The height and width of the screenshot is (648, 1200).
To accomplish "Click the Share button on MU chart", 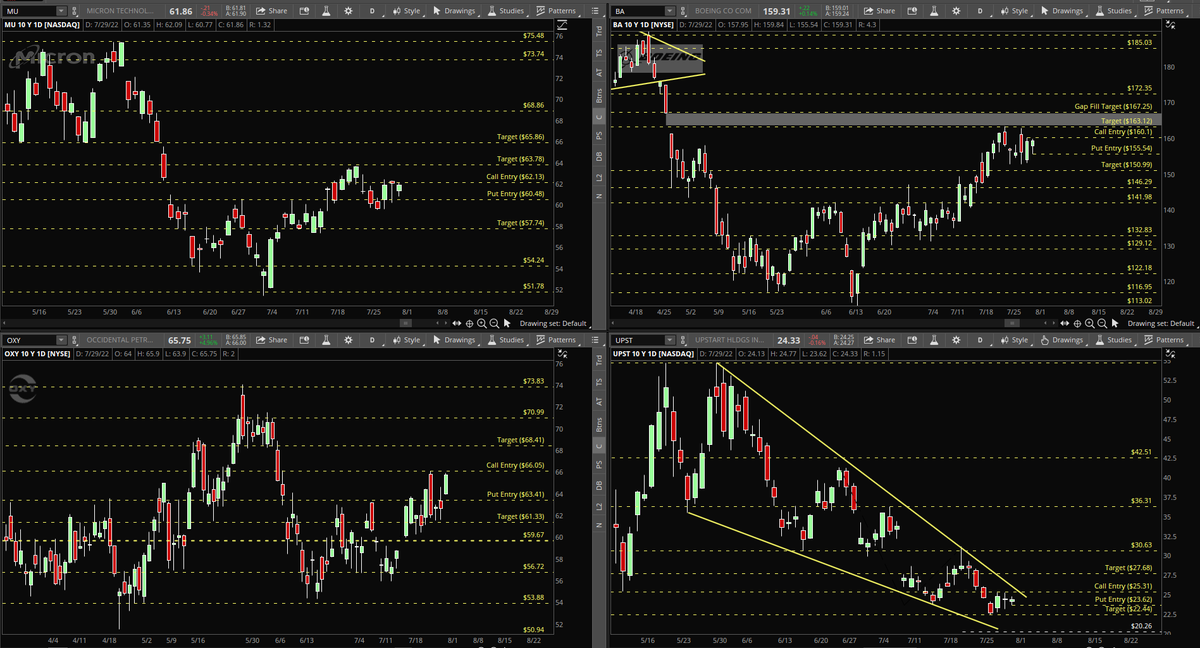I will coord(271,10).
